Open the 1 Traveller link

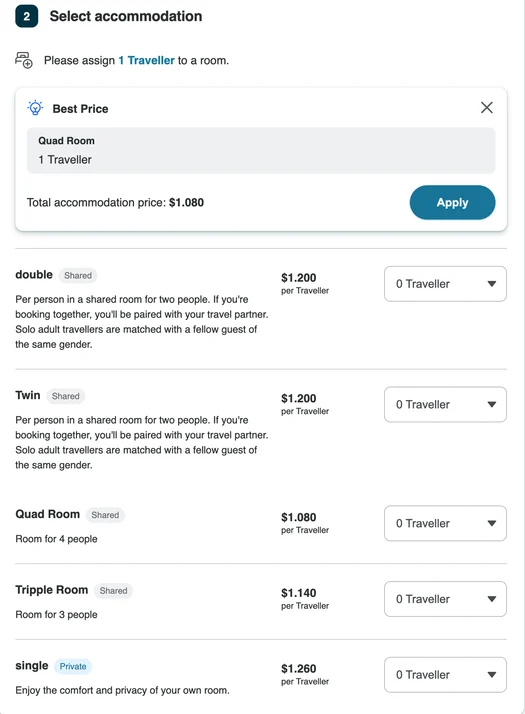coord(147,60)
